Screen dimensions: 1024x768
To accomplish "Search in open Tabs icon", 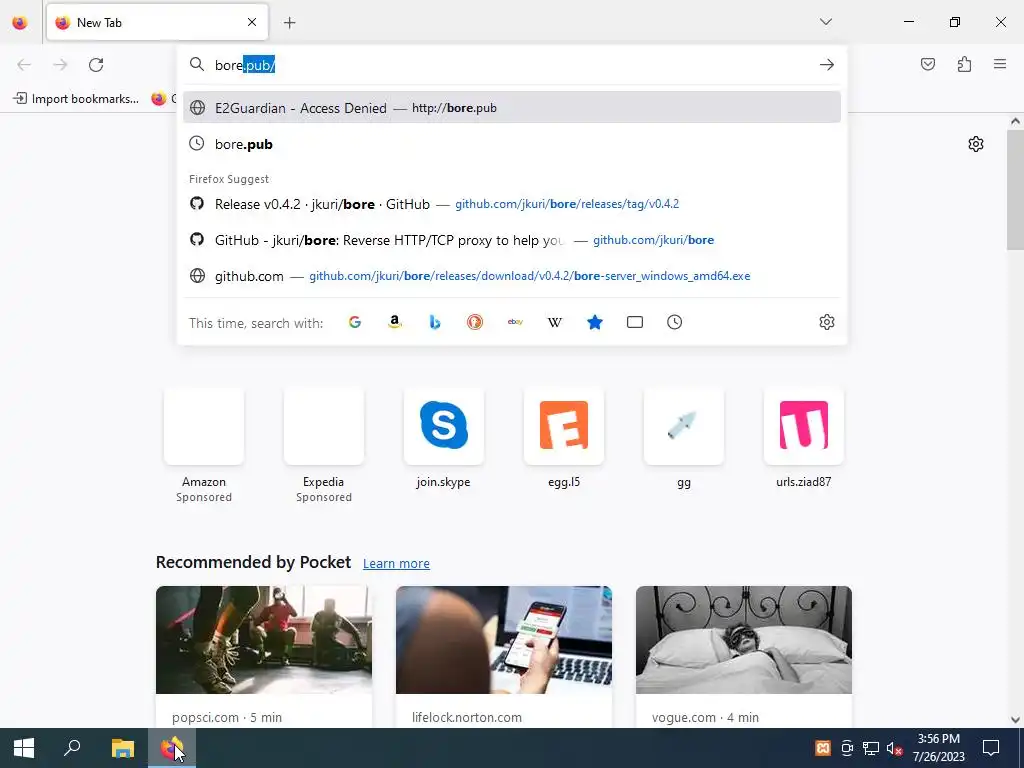I will click(635, 322).
